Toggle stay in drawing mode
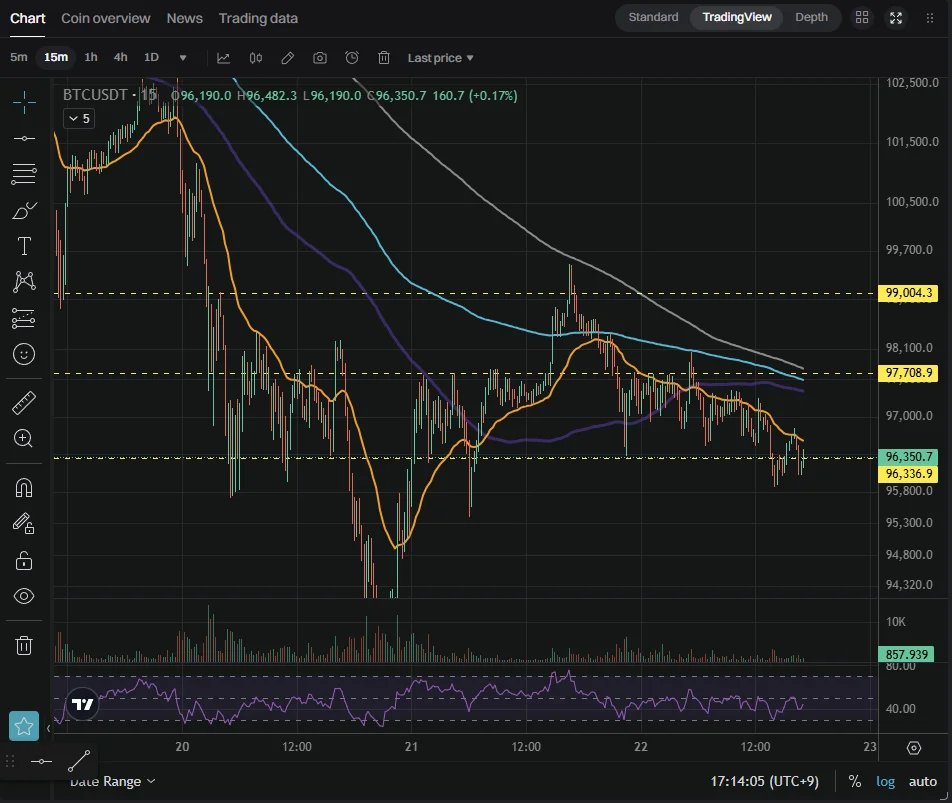952x803 pixels. (24, 523)
